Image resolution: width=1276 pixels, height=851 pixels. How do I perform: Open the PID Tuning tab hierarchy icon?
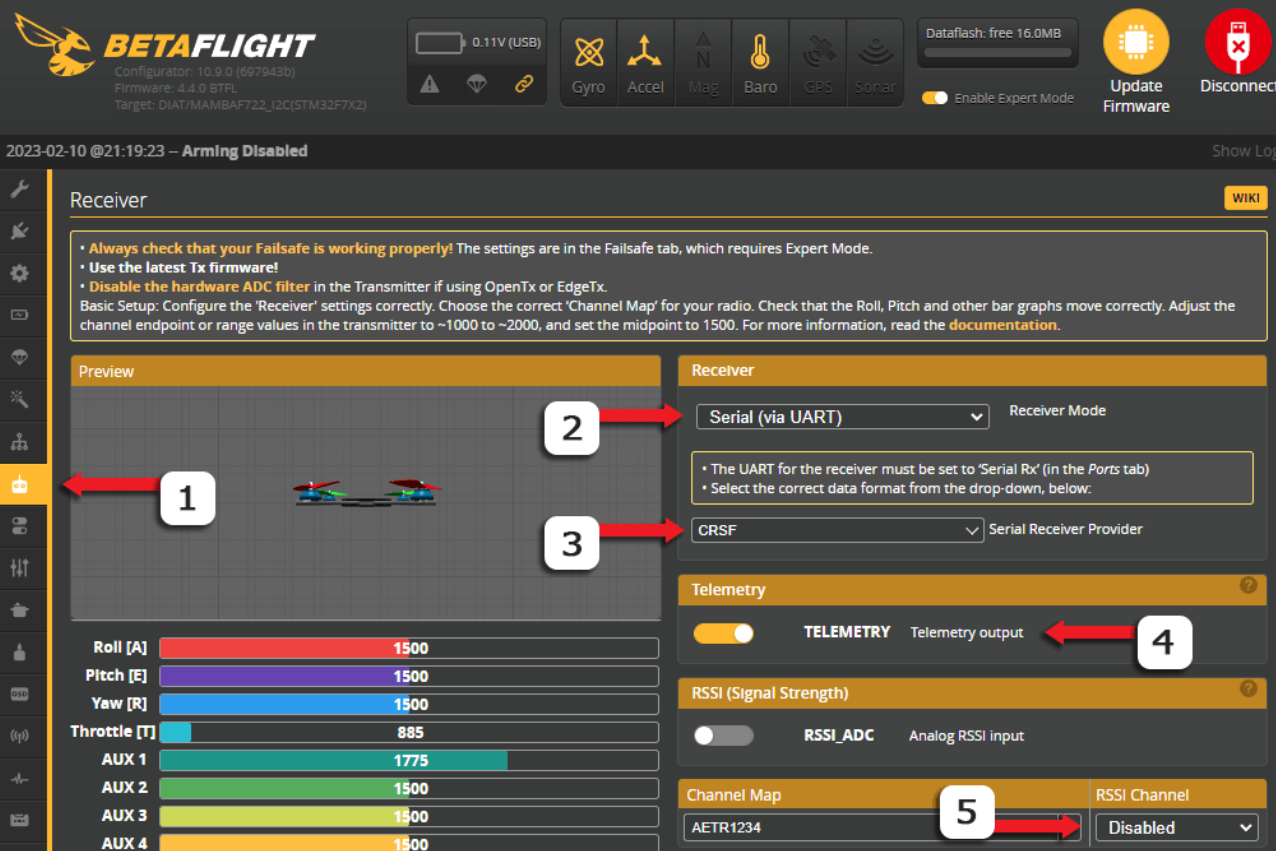tap(20, 442)
